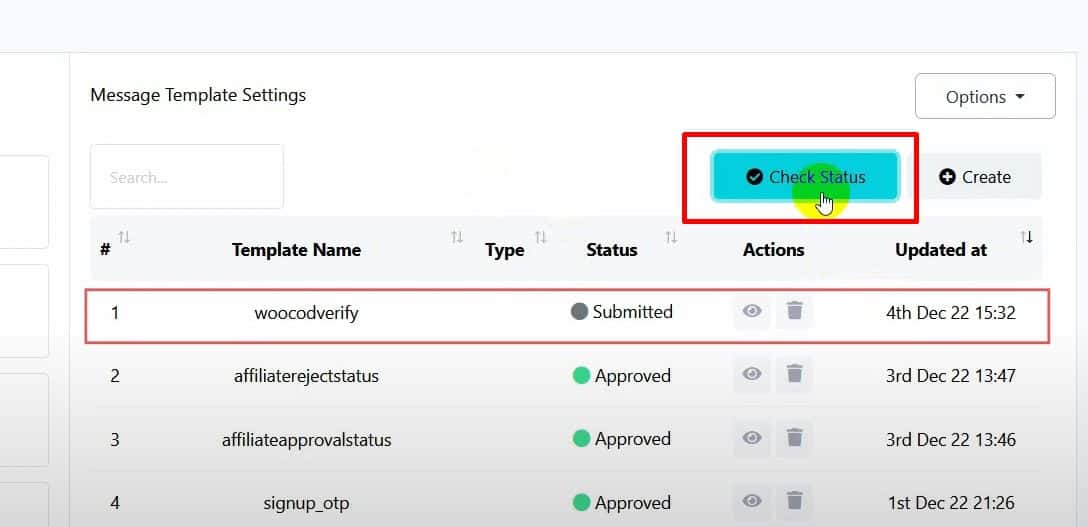Delete the woocodverify template via trash icon
The image size is (1088, 527).
tap(794, 312)
